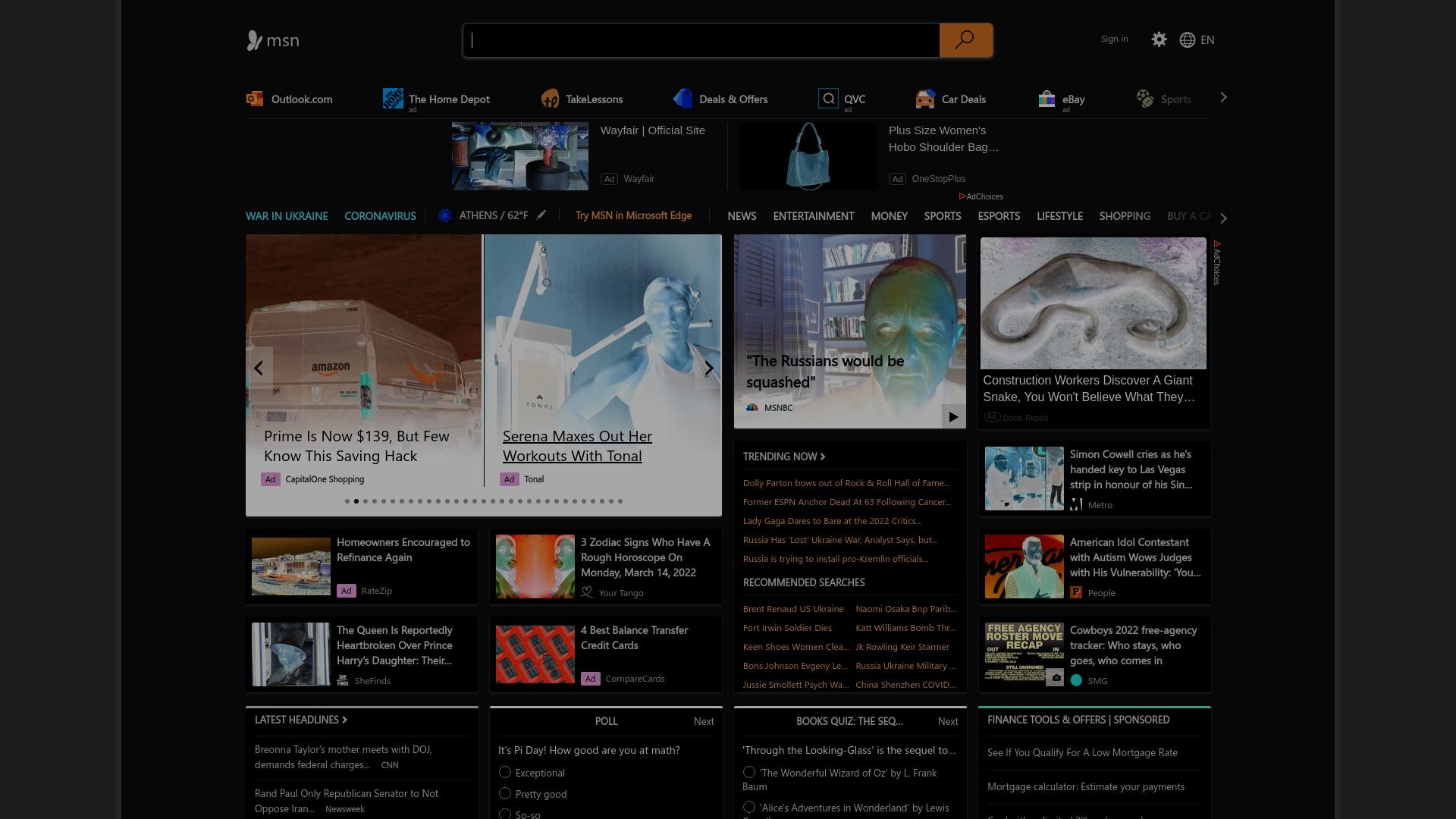Click the first carousel pagination dot
Image resolution: width=1456 pixels, height=819 pixels.
(x=347, y=501)
